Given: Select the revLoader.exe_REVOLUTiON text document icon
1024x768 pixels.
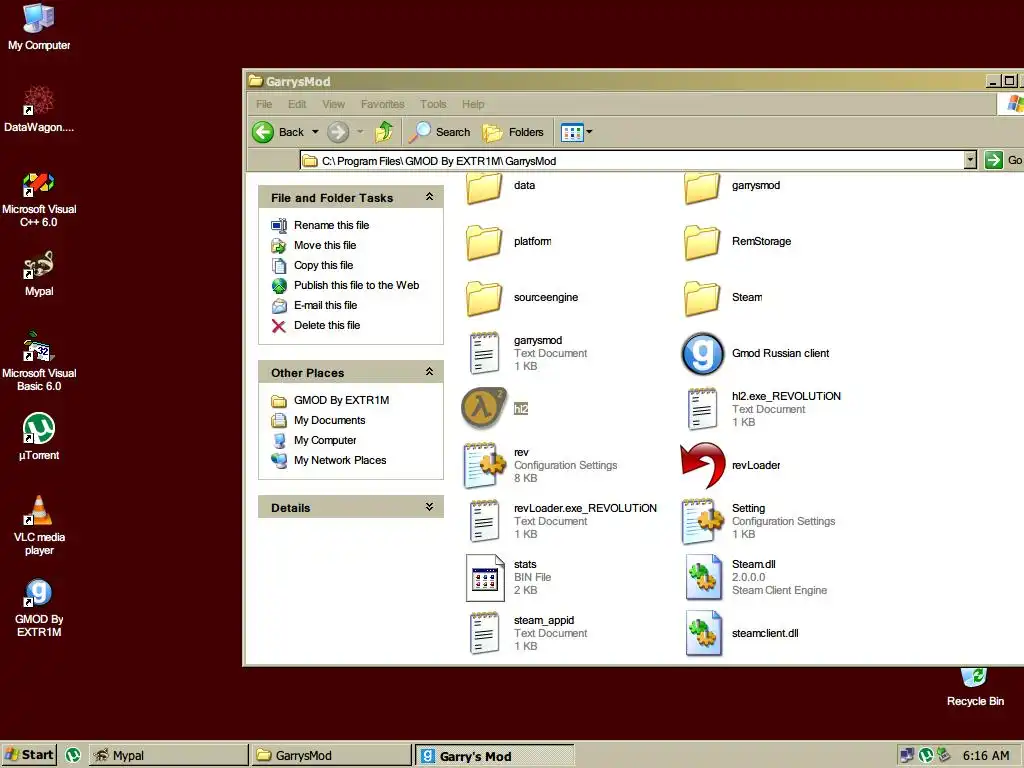Looking at the screenshot, I should click(x=485, y=521).
